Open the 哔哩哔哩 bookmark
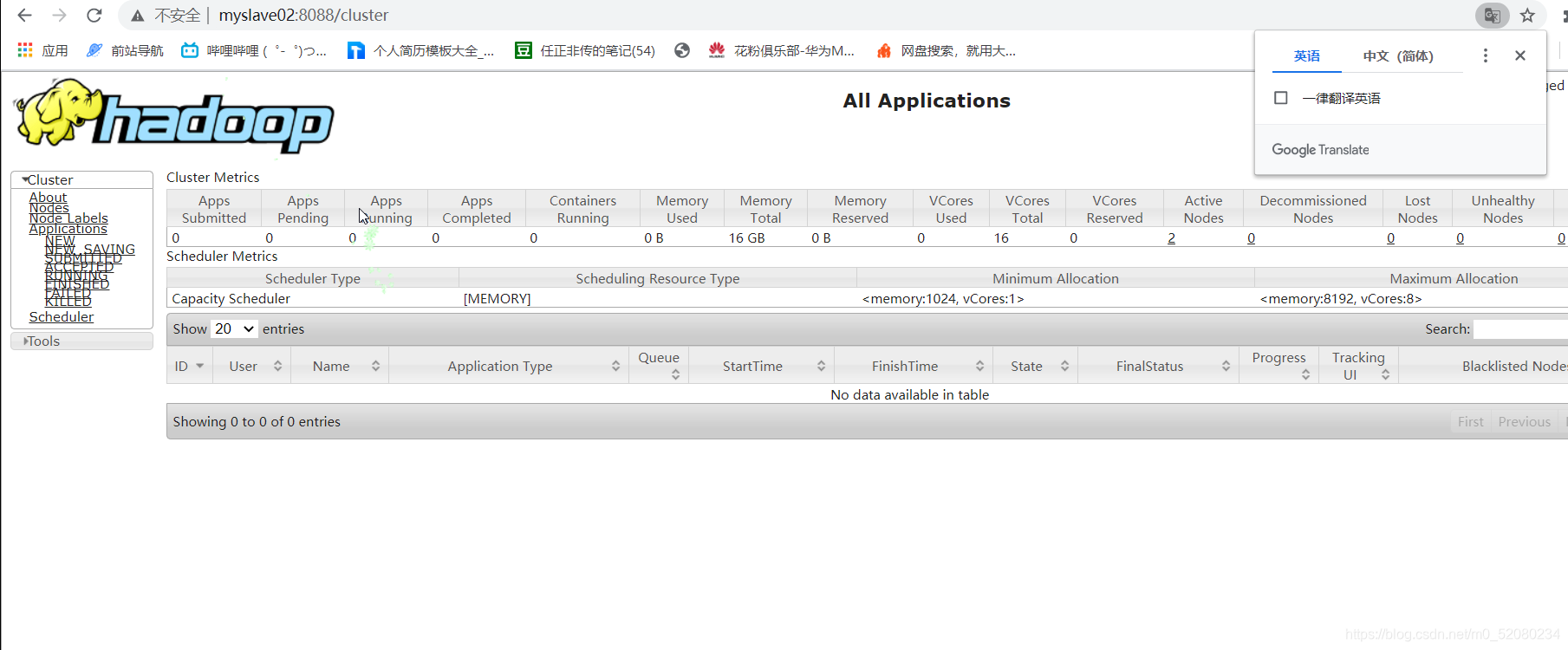The height and width of the screenshot is (650, 1568). [x=253, y=50]
